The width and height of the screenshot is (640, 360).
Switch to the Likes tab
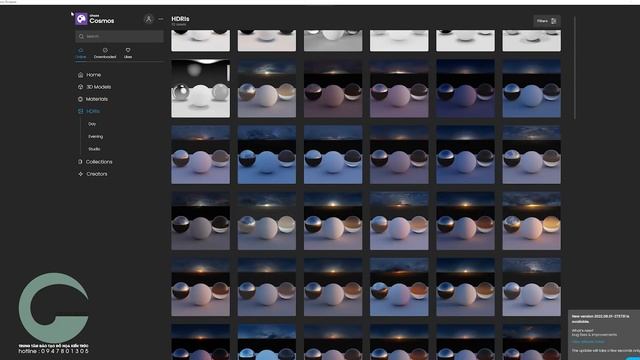click(x=128, y=53)
